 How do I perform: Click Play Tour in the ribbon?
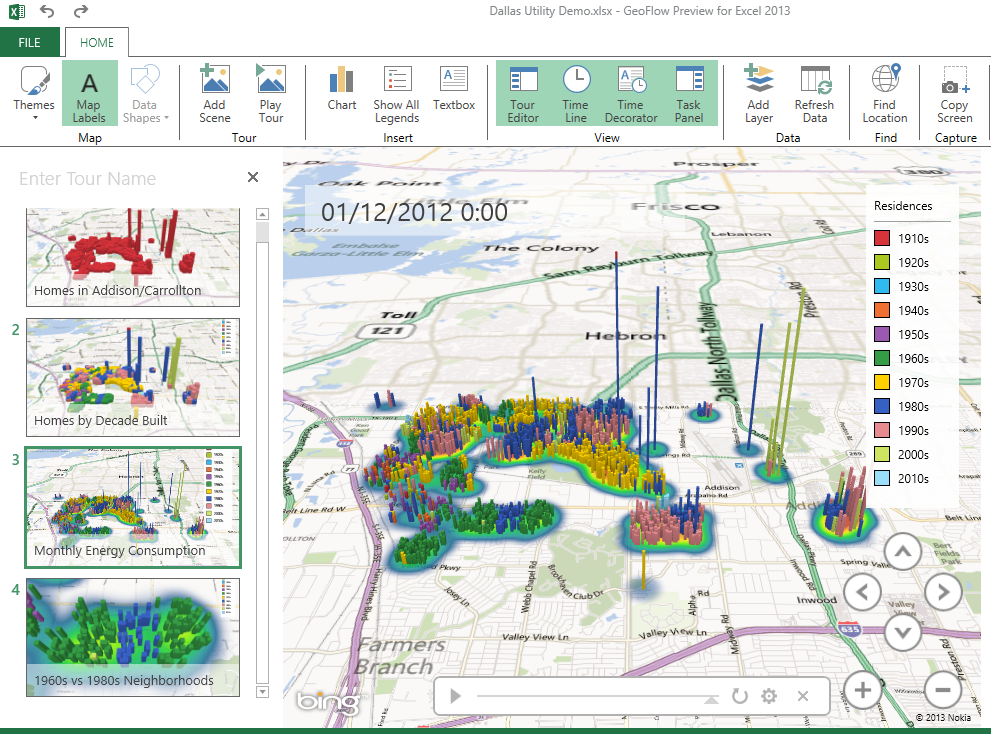[x=271, y=93]
